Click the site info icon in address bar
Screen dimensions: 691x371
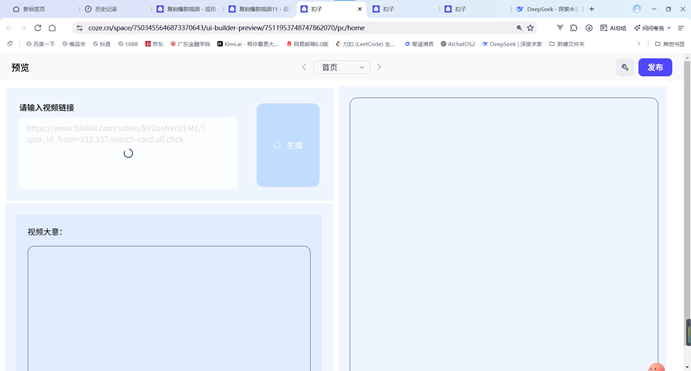(x=79, y=28)
